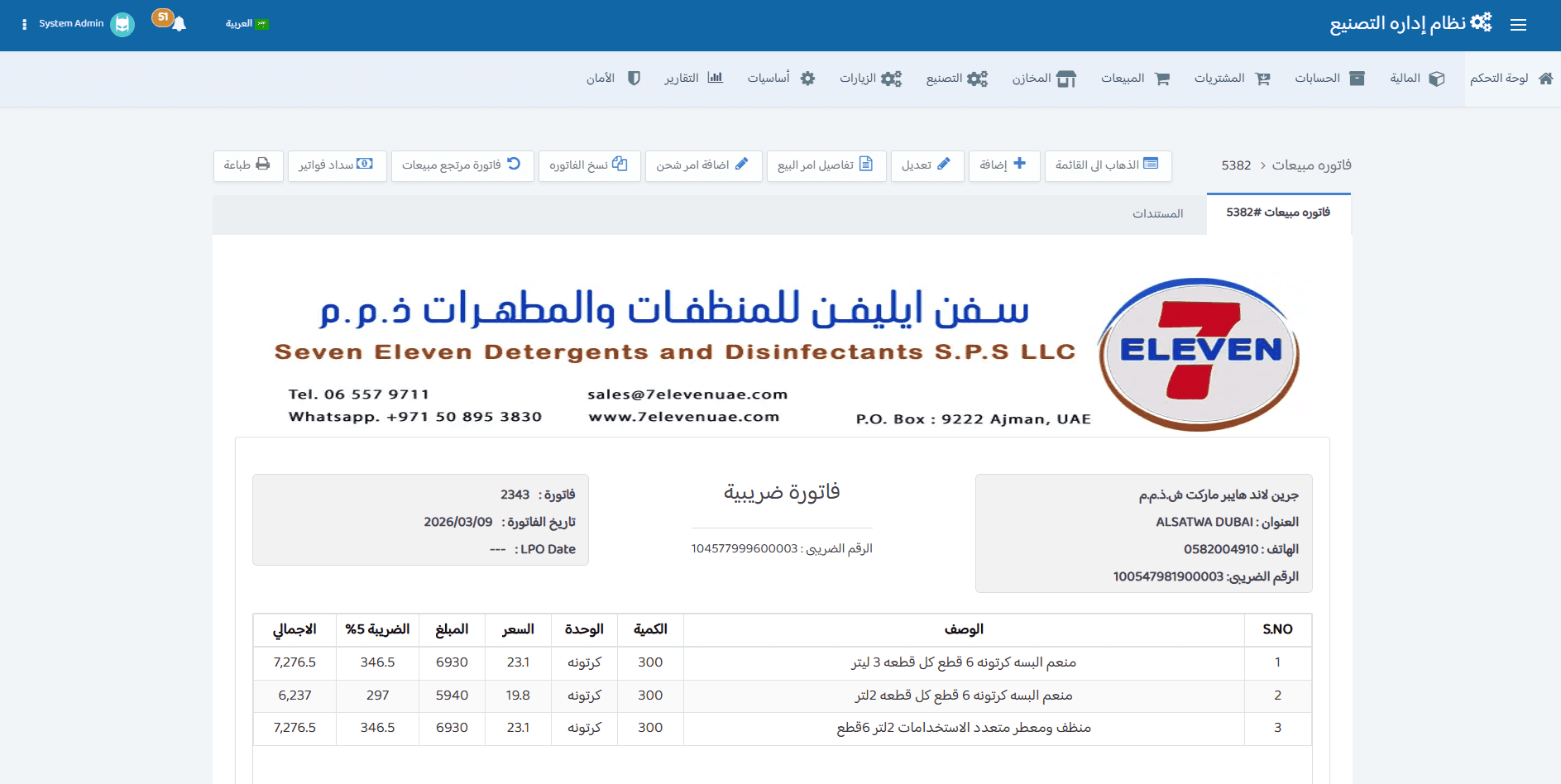
Task: Click the visits gears icon
Action: [892, 79]
